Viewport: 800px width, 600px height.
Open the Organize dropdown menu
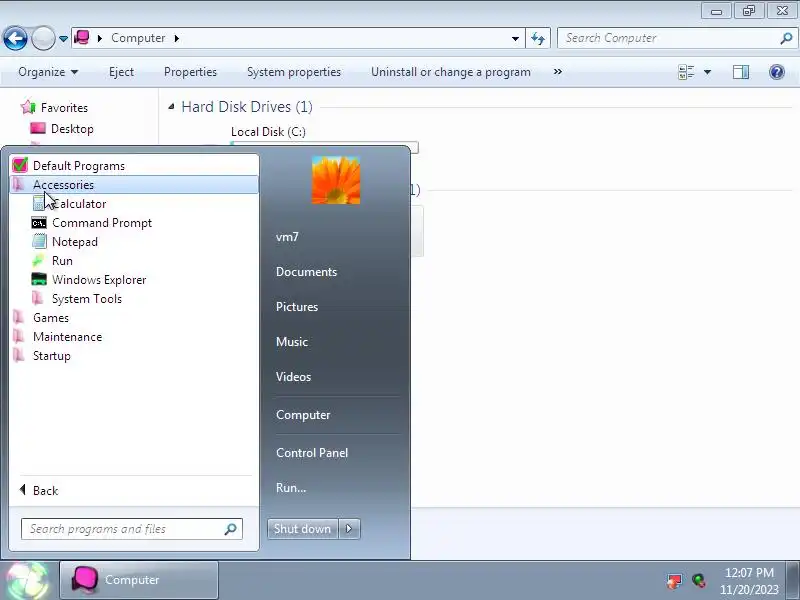48,72
